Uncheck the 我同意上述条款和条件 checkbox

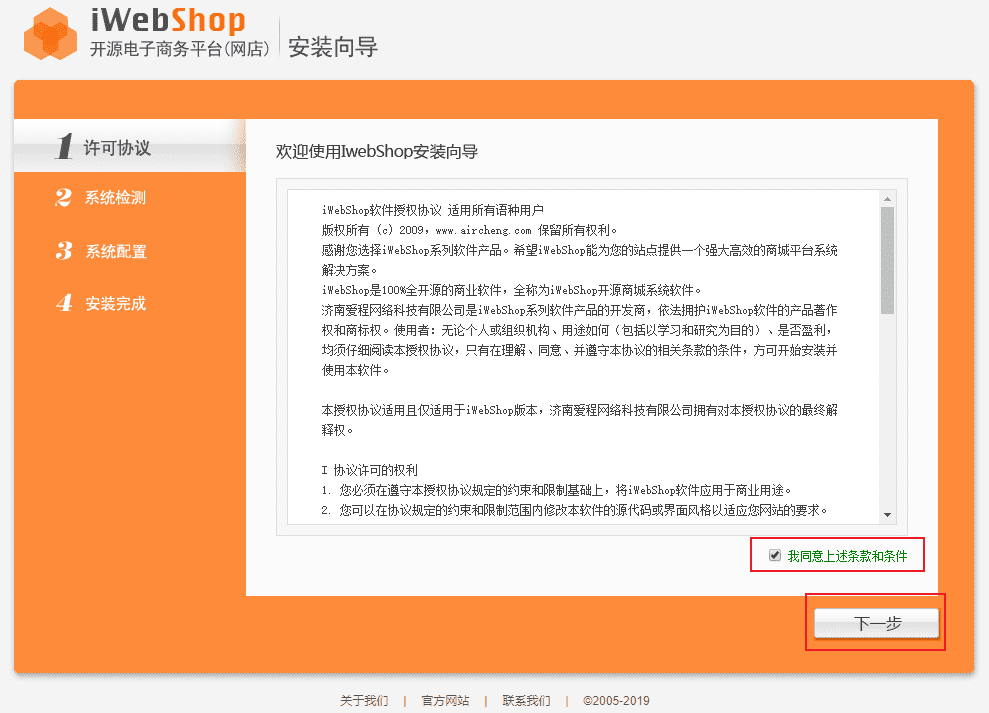tap(775, 555)
